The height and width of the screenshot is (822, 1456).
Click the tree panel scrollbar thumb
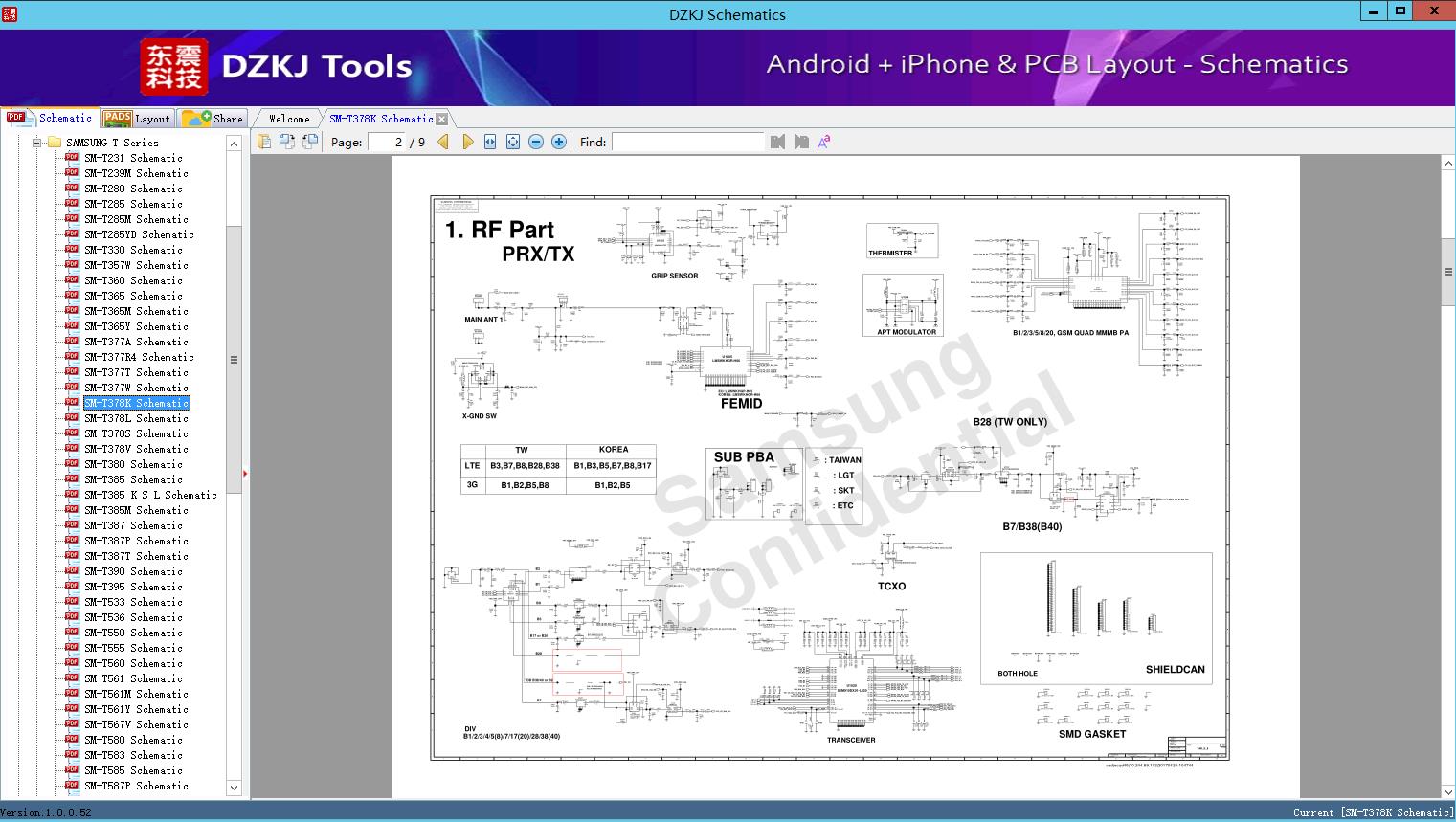234,360
